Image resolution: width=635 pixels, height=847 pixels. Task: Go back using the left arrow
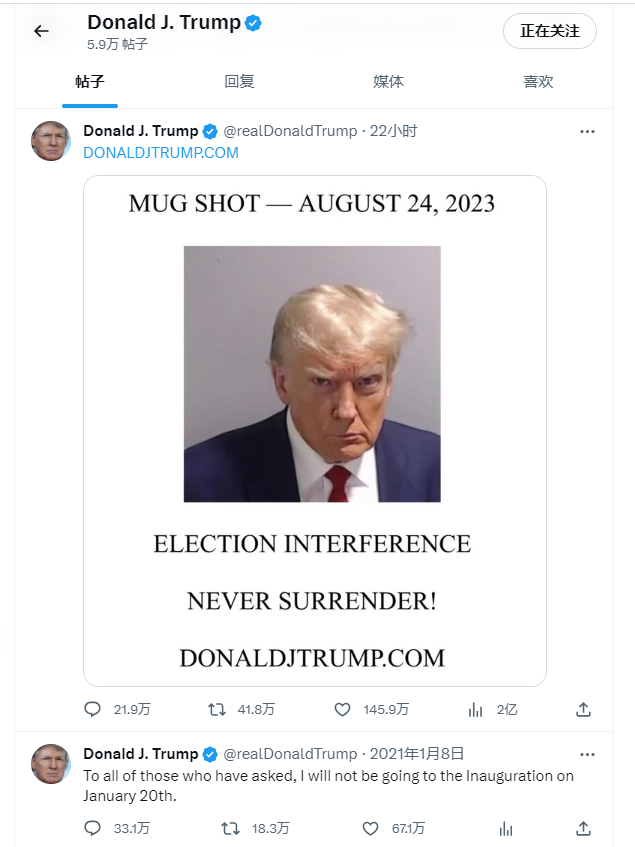(x=42, y=31)
